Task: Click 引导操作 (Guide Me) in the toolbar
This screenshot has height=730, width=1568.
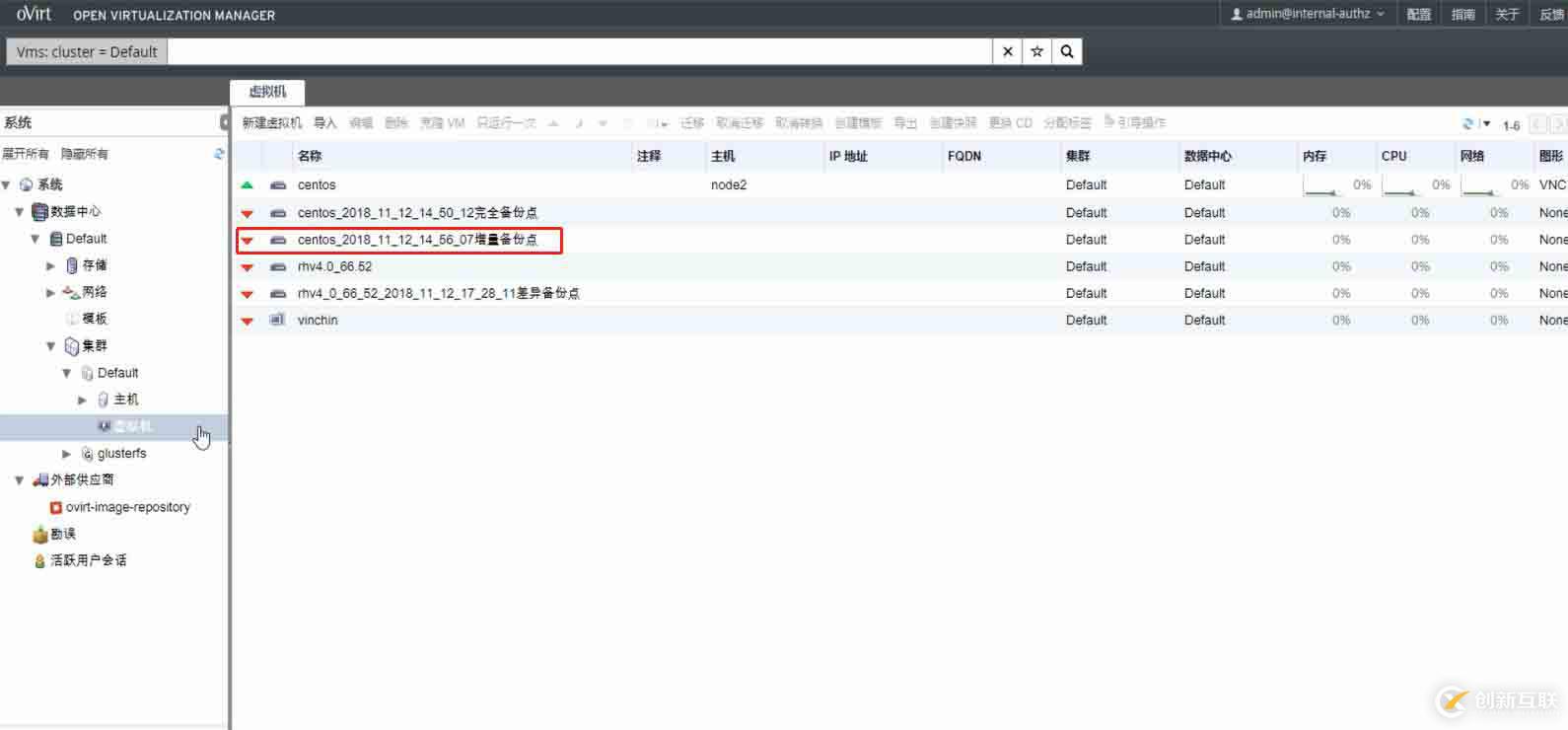Action: (1136, 122)
